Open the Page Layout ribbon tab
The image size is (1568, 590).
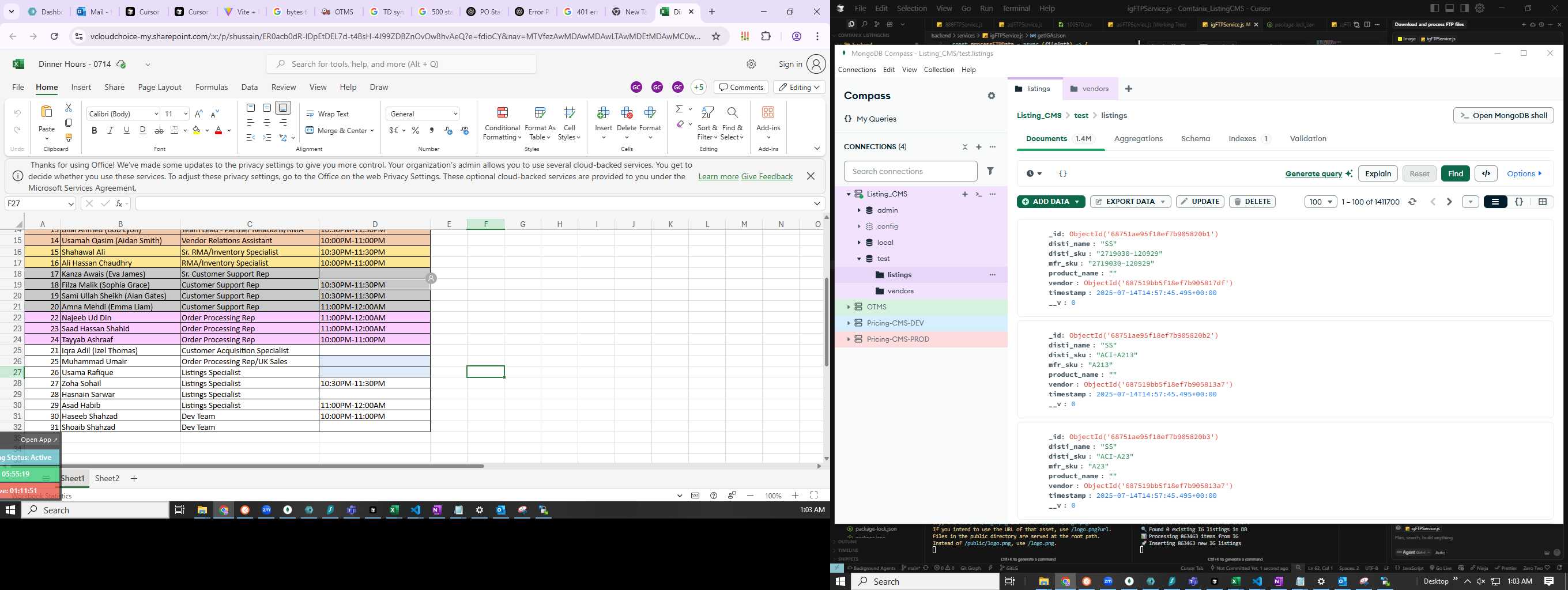160,87
